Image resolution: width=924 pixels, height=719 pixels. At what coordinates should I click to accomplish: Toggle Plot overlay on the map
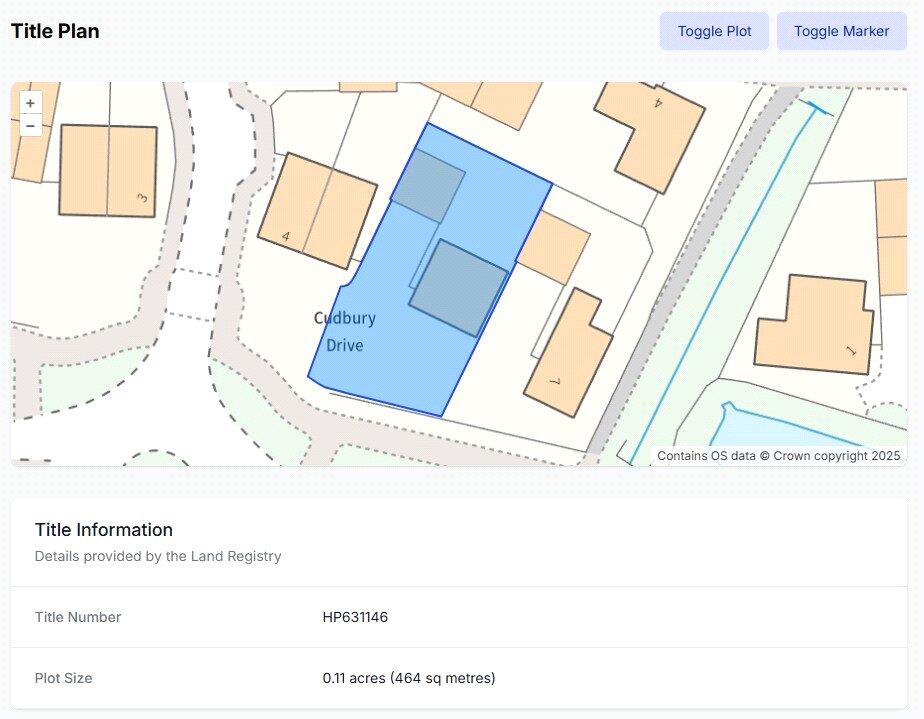[714, 31]
